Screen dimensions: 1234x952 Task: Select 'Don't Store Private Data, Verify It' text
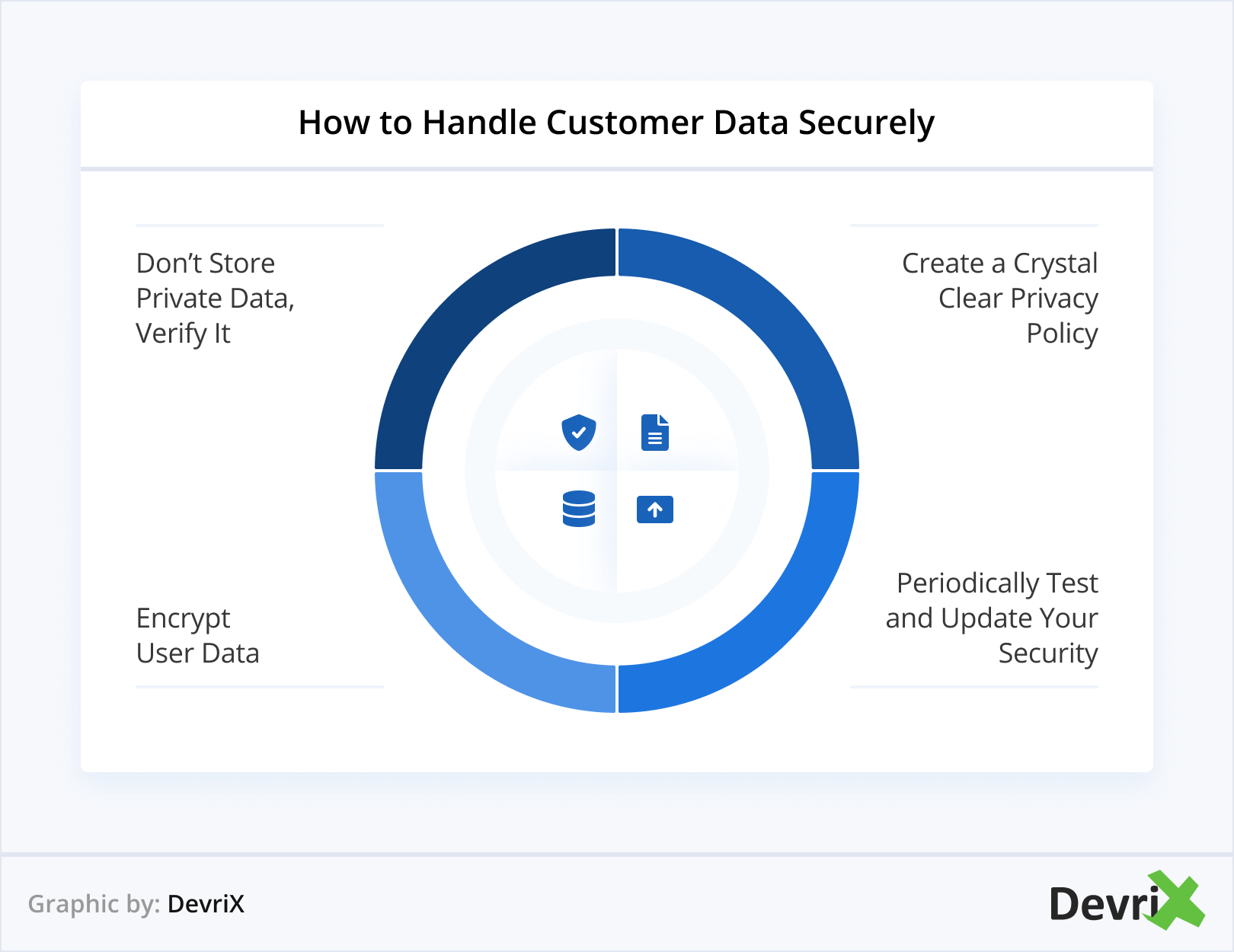(x=215, y=299)
